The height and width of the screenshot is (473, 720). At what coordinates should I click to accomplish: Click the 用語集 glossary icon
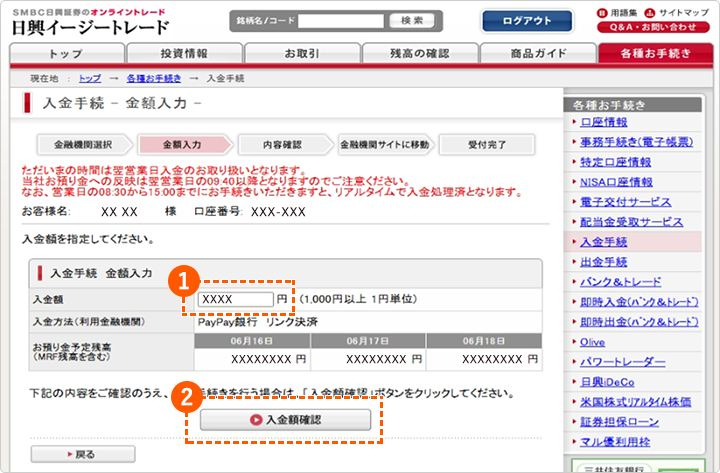pos(602,13)
